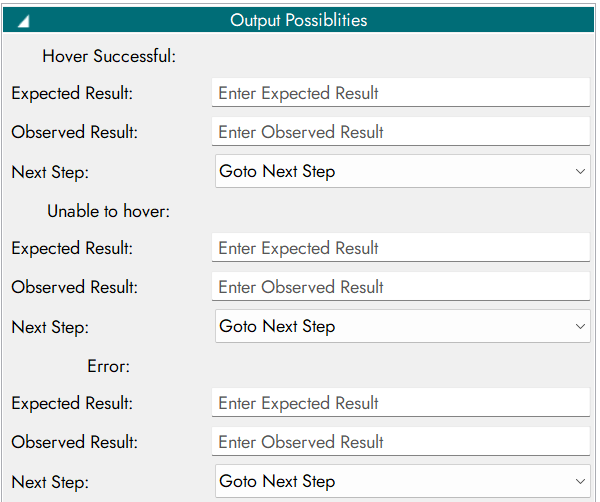Viewport: 600px width, 502px height.
Task: Click Next Step label in Error section
Action: coord(50,481)
